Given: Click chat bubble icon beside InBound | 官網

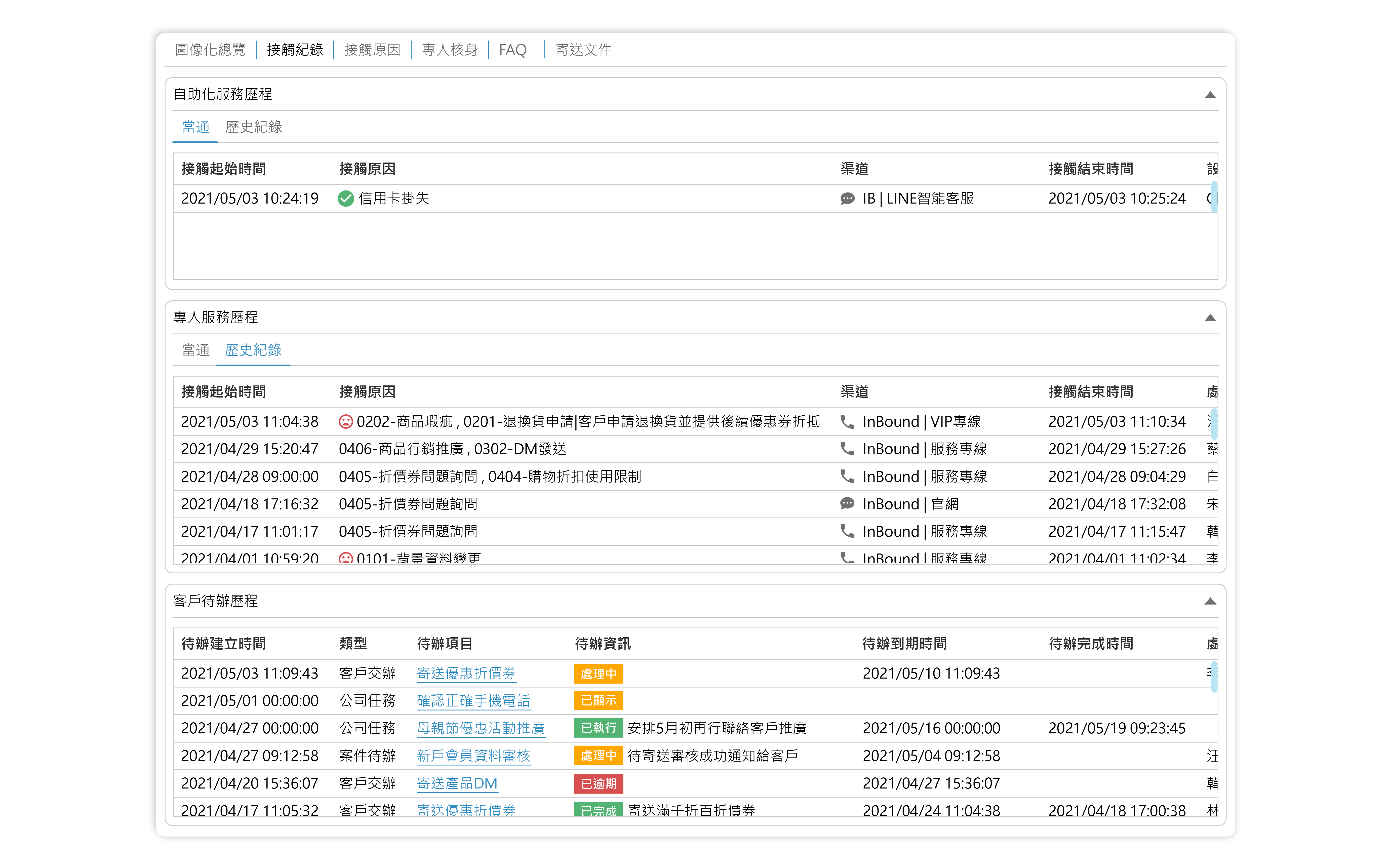Looking at the screenshot, I should point(847,504).
